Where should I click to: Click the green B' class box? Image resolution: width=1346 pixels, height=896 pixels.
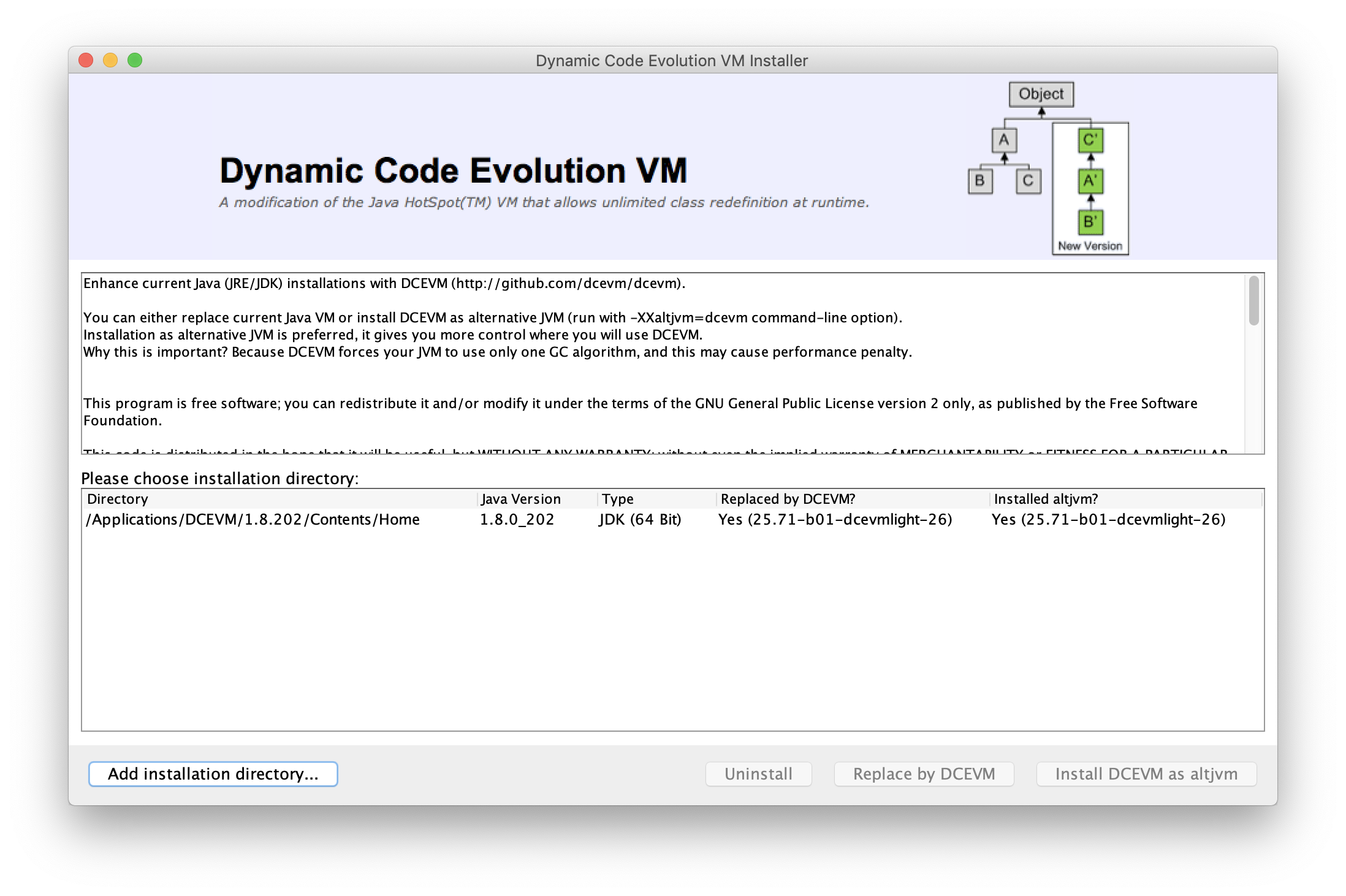click(x=1090, y=222)
